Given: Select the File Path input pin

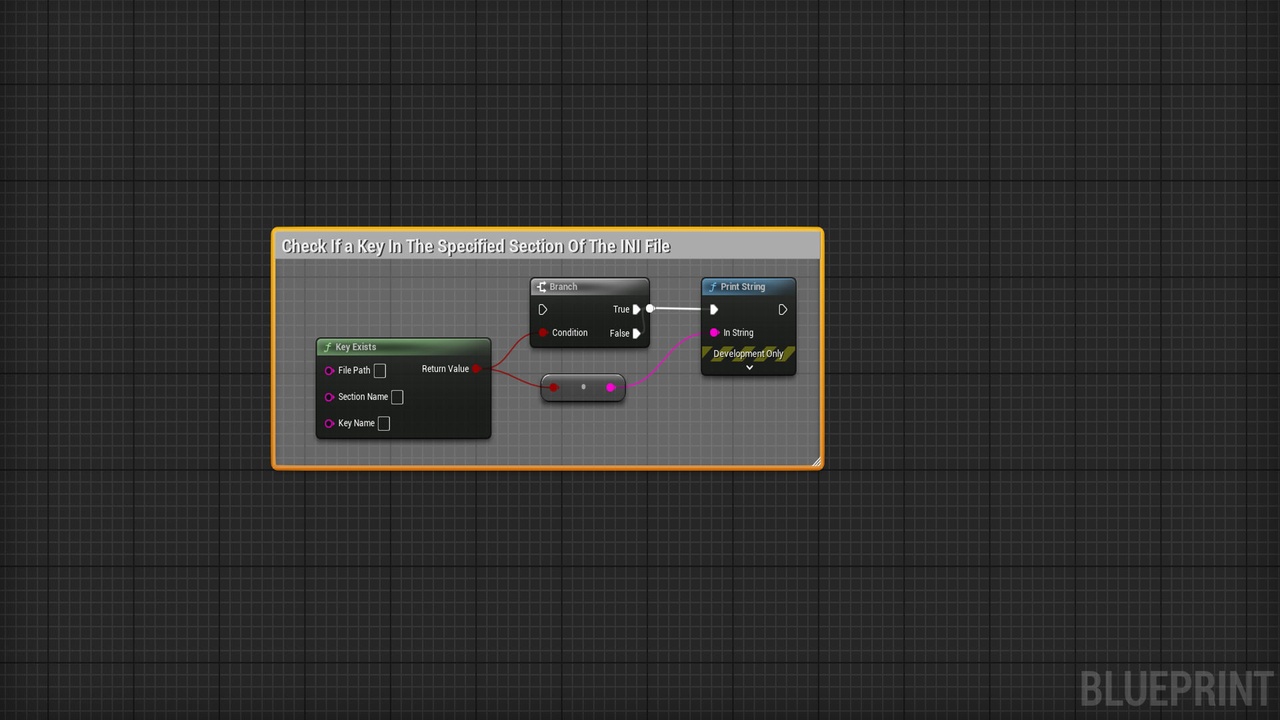Looking at the screenshot, I should tap(329, 371).
